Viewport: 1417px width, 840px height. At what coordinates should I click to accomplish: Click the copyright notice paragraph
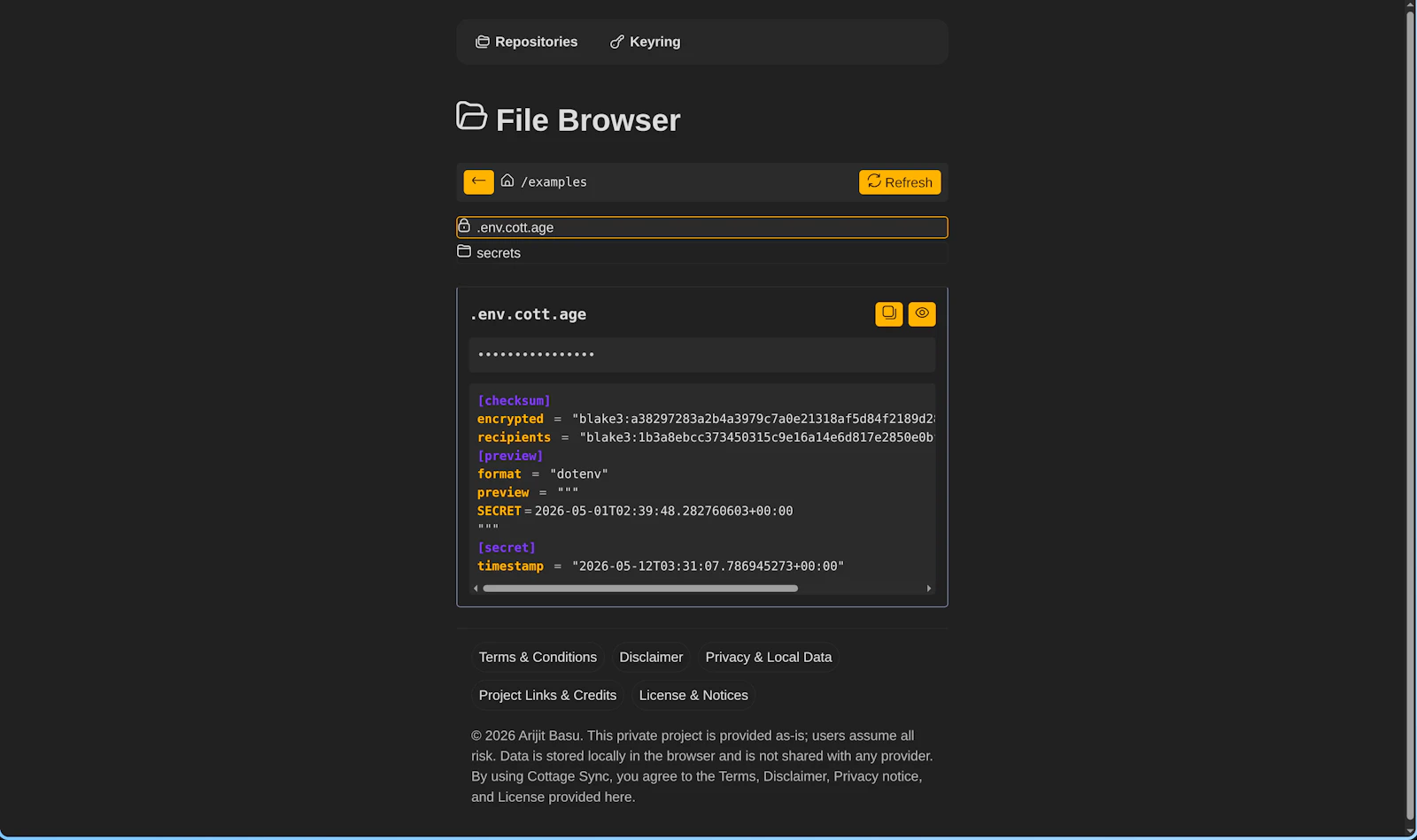point(702,767)
